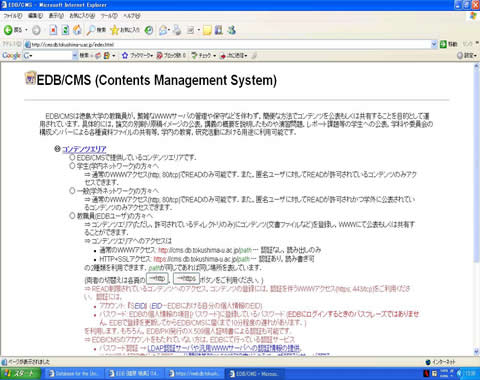Open the 編集 (Edit) menu
The image size is (480, 380).
pyautogui.click(x=35, y=16)
